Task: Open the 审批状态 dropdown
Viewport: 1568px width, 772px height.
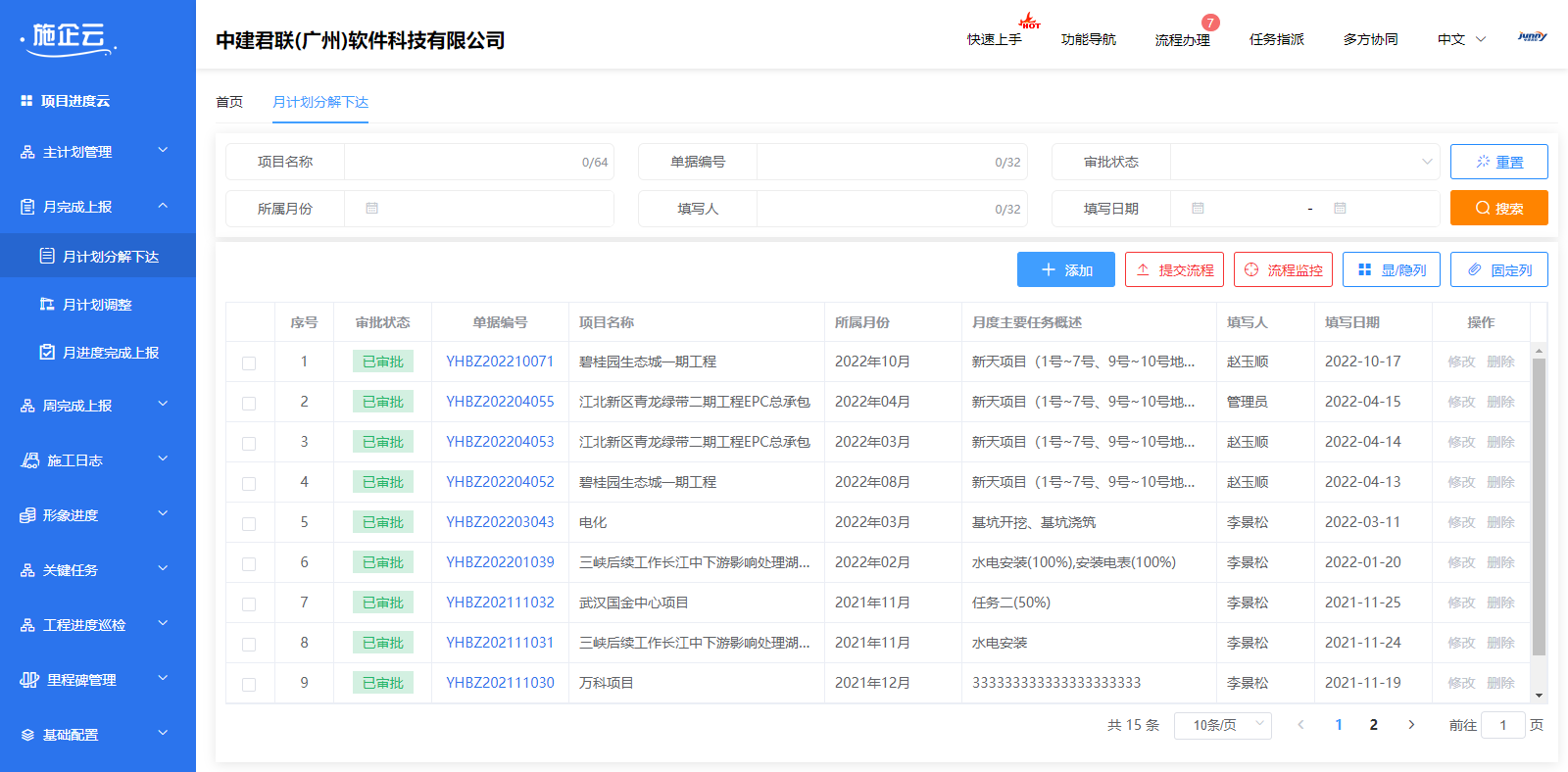Action: pos(1304,162)
